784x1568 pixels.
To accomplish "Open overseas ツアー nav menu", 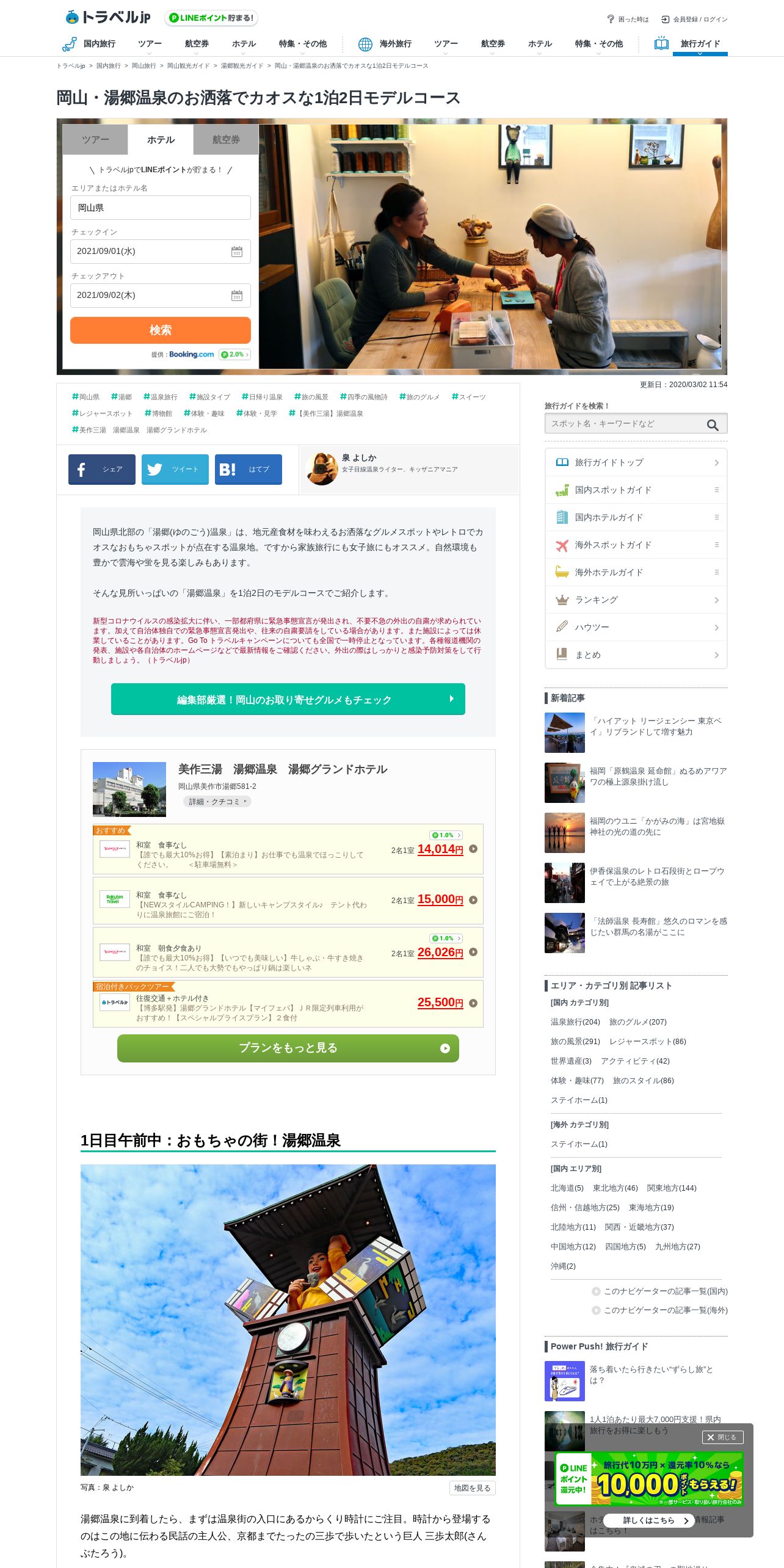I will tap(446, 45).
